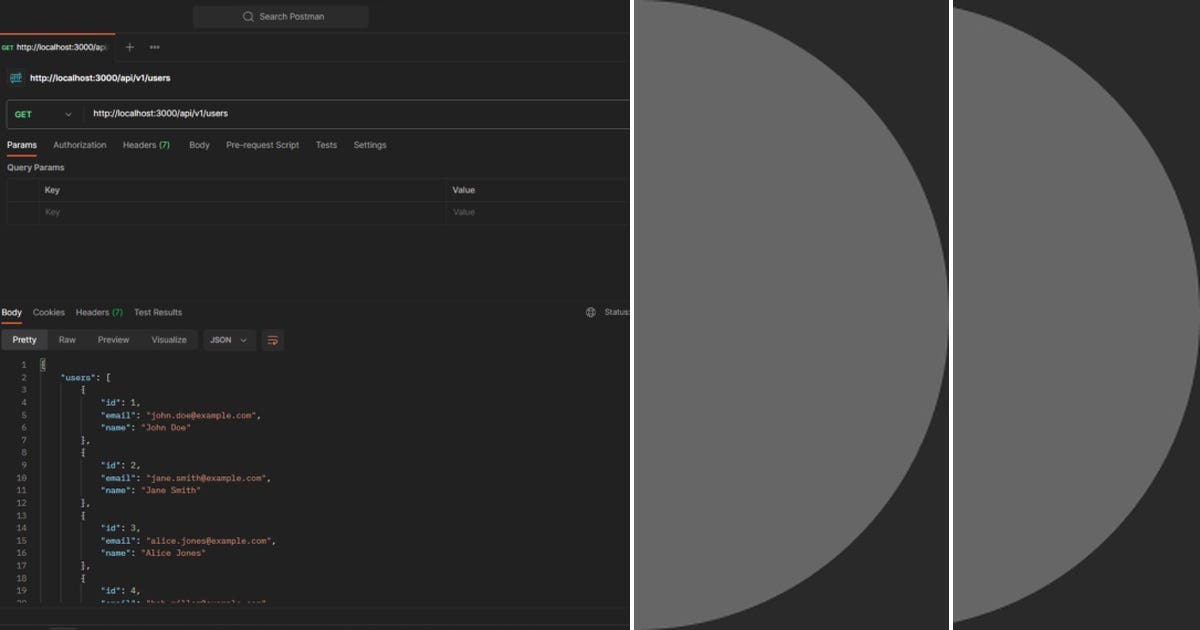
Task: Click the Visualize button
Action: click(x=169, y=340)
